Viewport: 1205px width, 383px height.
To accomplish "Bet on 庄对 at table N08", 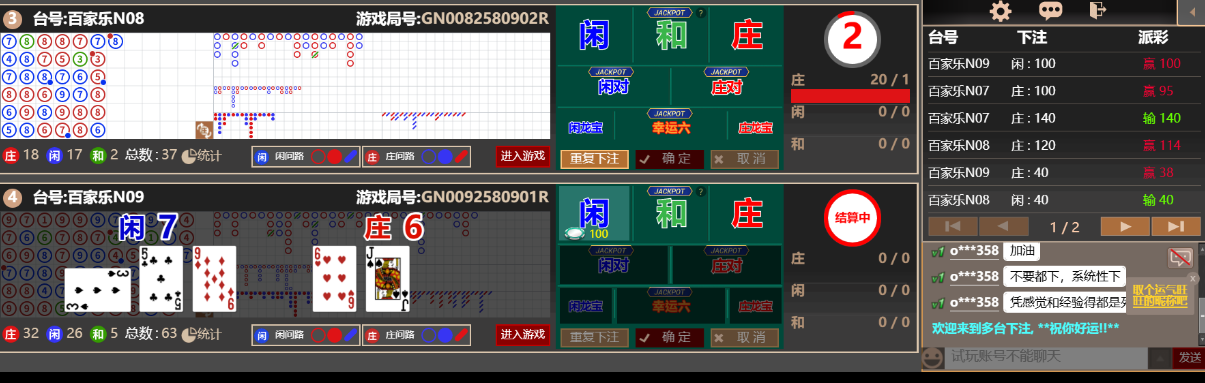I will 727,86.
